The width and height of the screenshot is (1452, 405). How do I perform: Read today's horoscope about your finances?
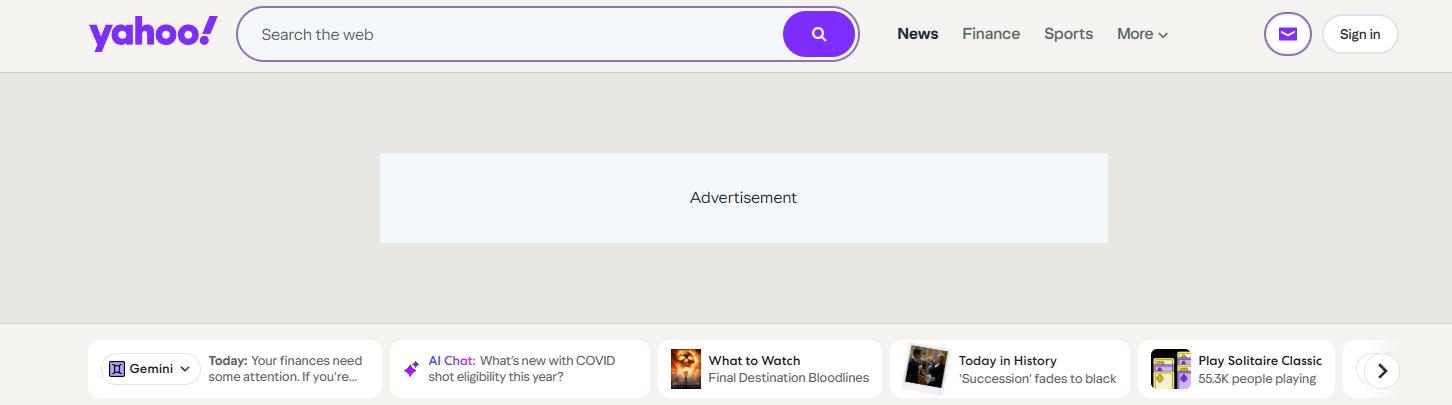tap(286, 369)
